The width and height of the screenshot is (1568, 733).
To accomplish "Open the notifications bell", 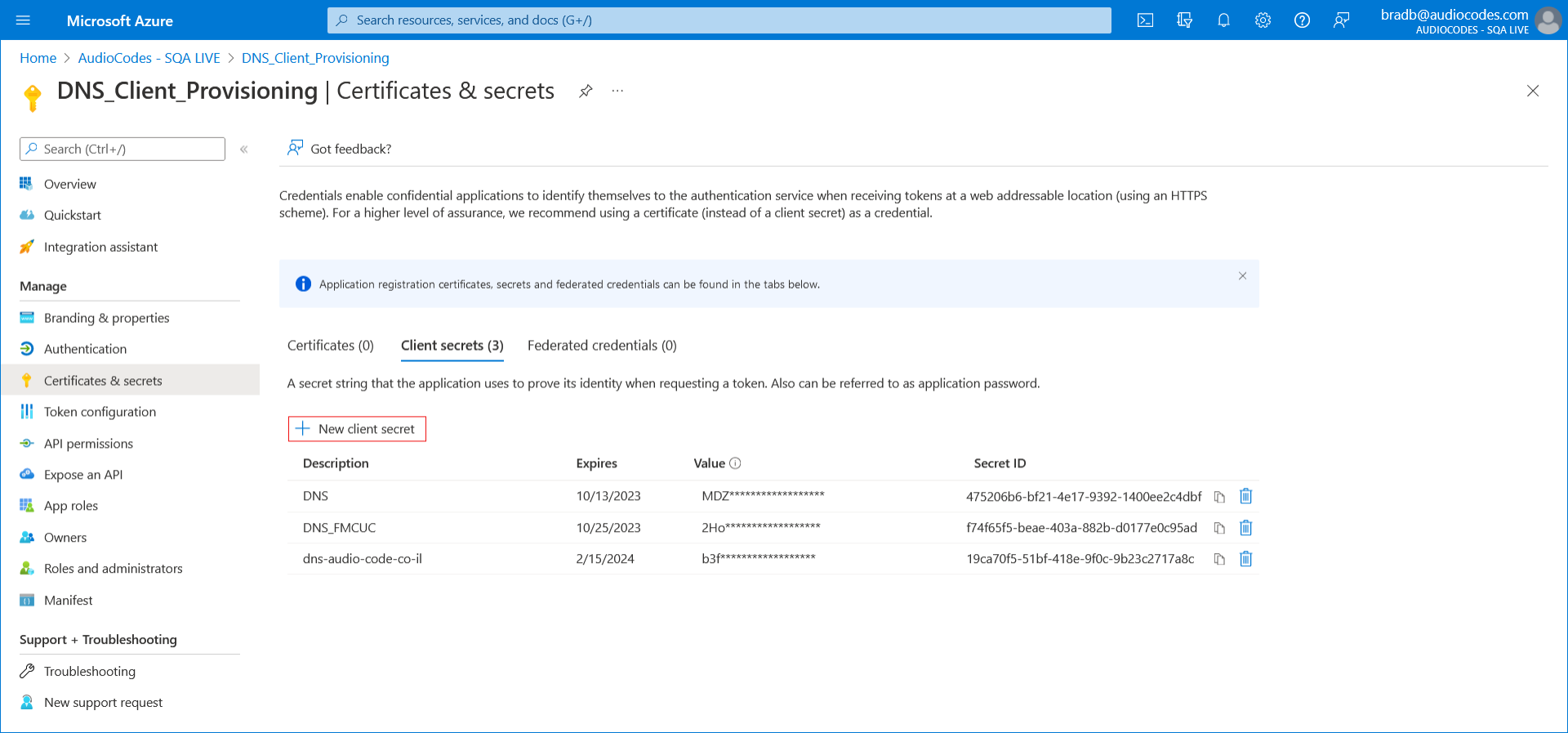I will click(x=1223, y=20).
